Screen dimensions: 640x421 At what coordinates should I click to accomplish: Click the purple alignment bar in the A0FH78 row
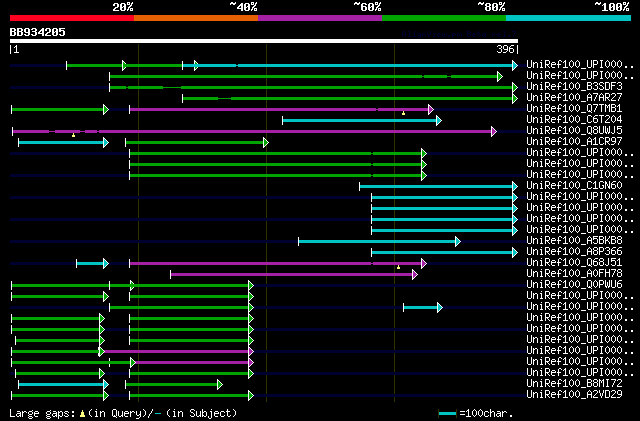click(x=294, y=275)
